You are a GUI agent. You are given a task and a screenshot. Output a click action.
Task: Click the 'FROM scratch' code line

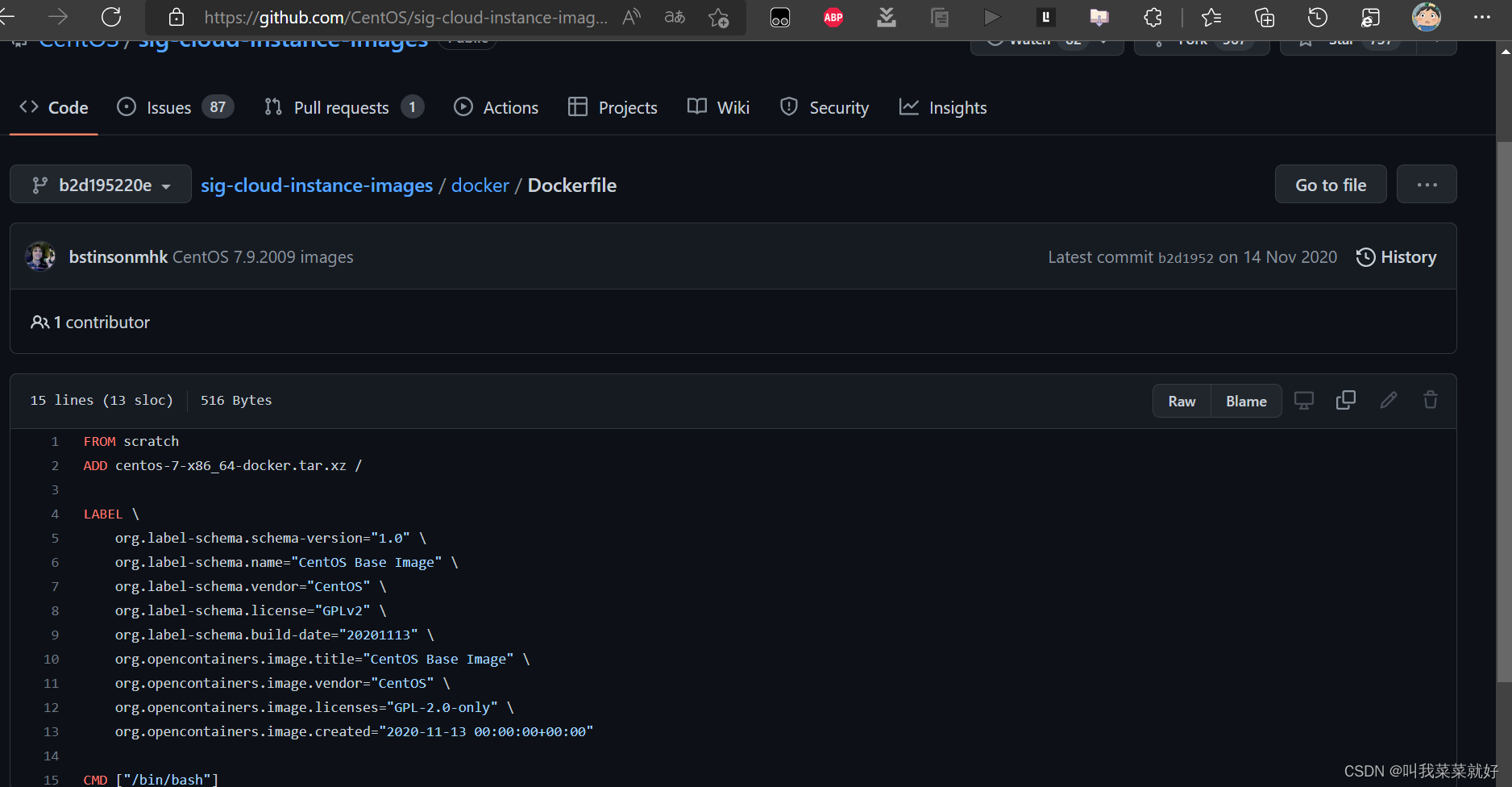tap(131, 441)
